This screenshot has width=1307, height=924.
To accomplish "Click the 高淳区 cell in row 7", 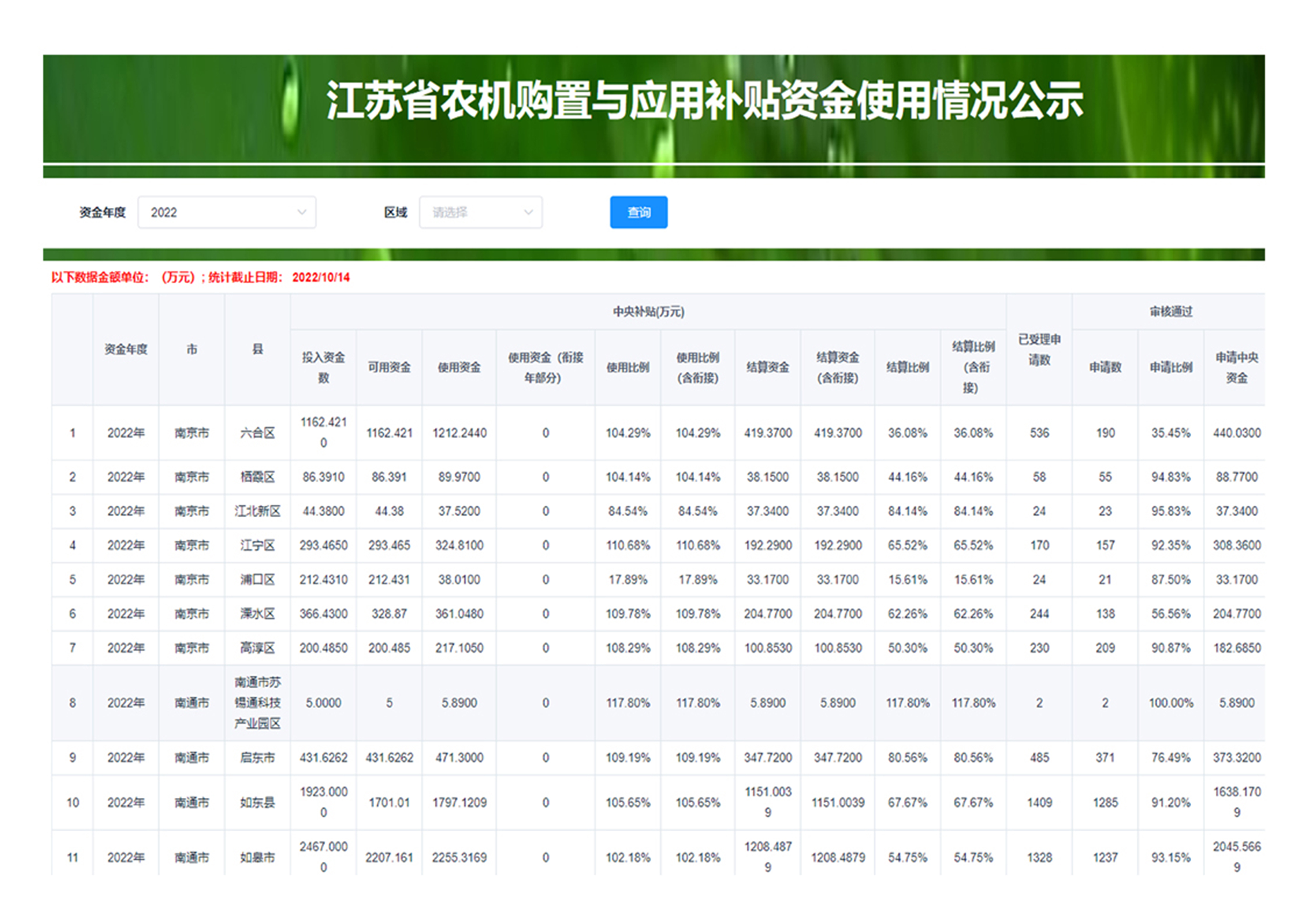I will pos(257,647).
